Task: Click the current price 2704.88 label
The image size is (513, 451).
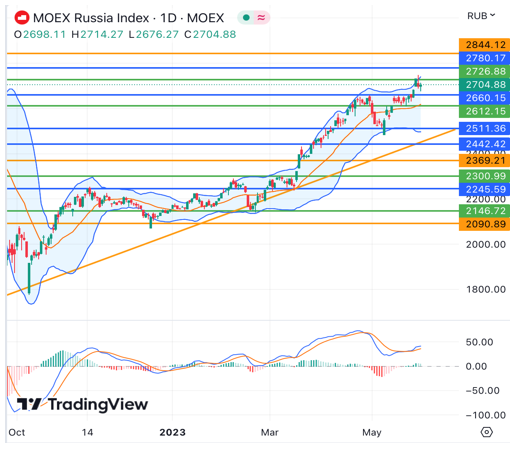Action: coord(484,85)
